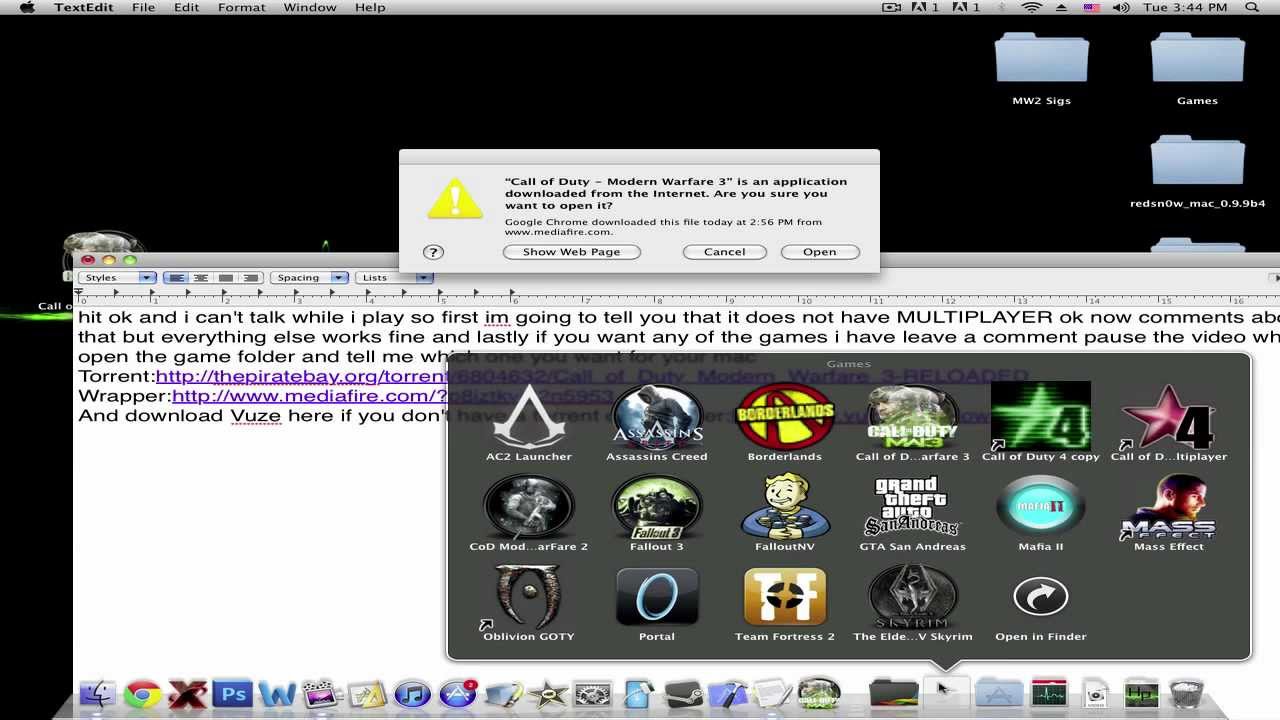Viewport: 1280px width, 720px height.
Task: Open the Edit menu
Action: [186, 8]
